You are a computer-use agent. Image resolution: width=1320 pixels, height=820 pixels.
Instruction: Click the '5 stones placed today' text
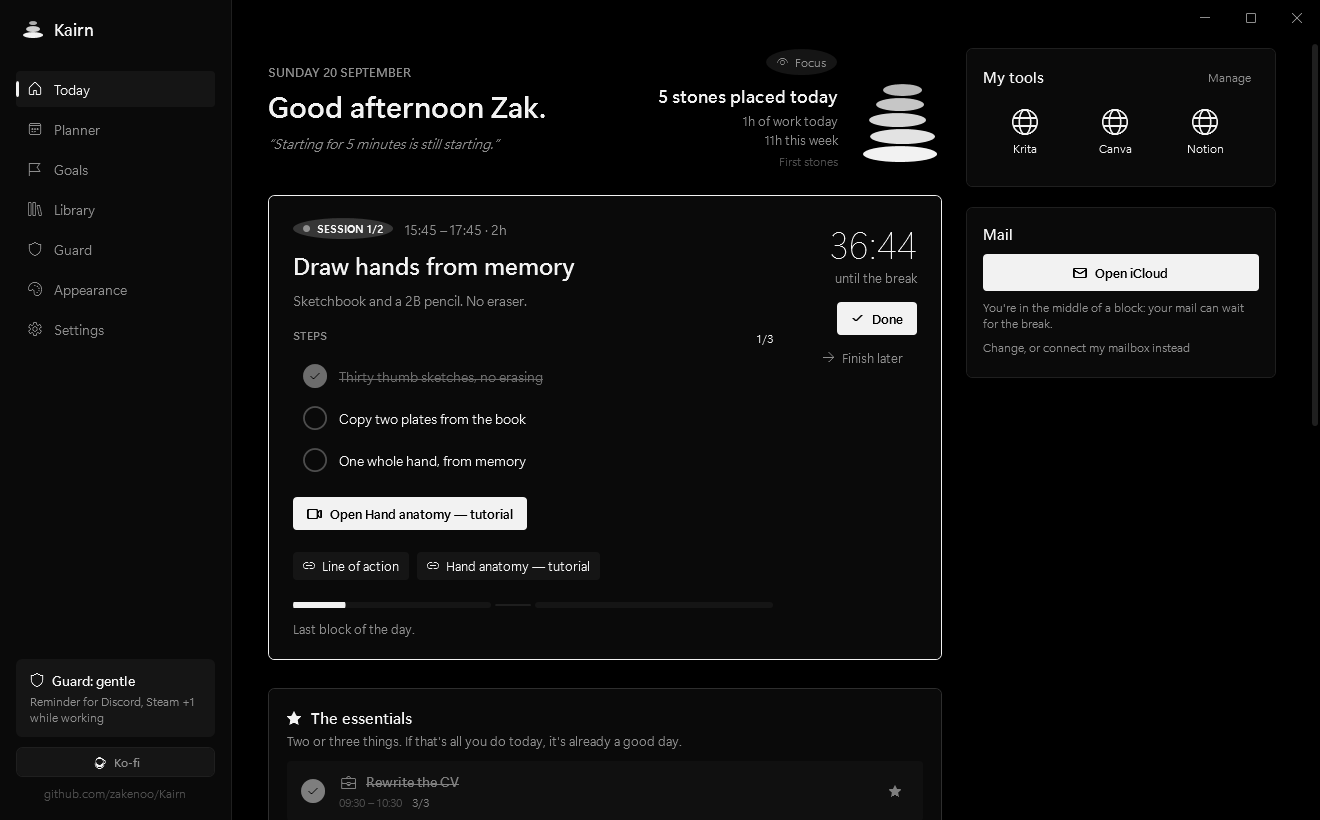pos(748,97)
